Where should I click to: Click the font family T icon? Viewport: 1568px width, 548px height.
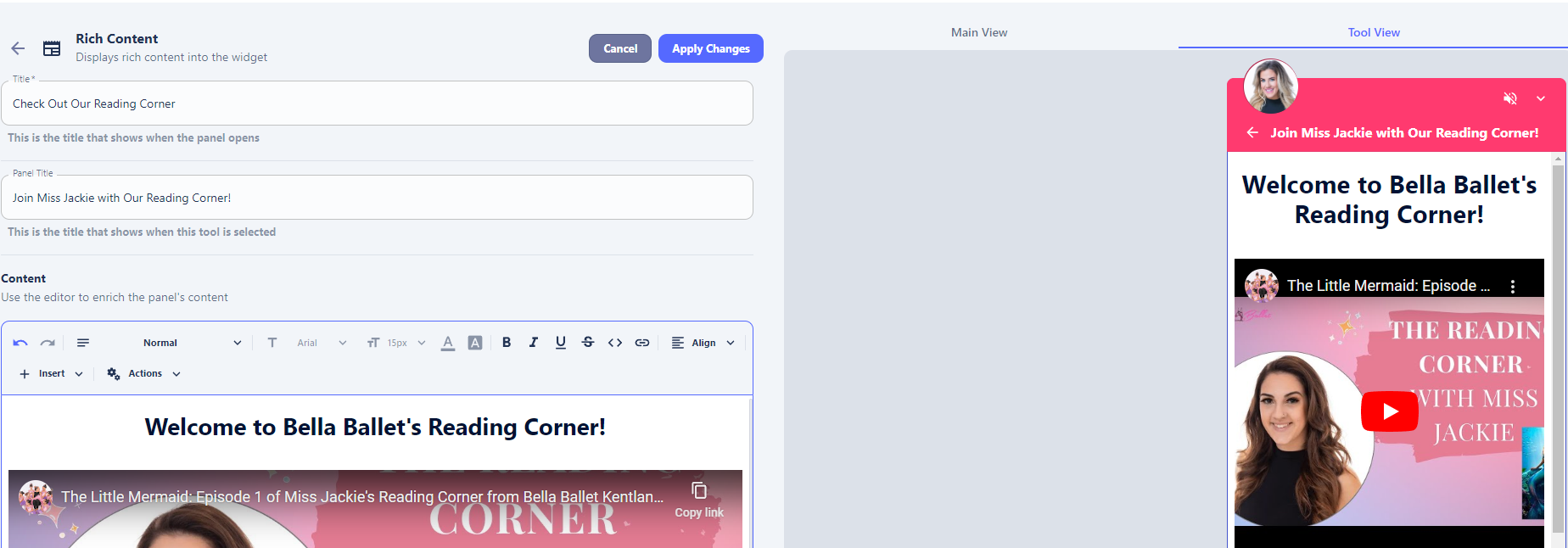click(x=272, y=343)
